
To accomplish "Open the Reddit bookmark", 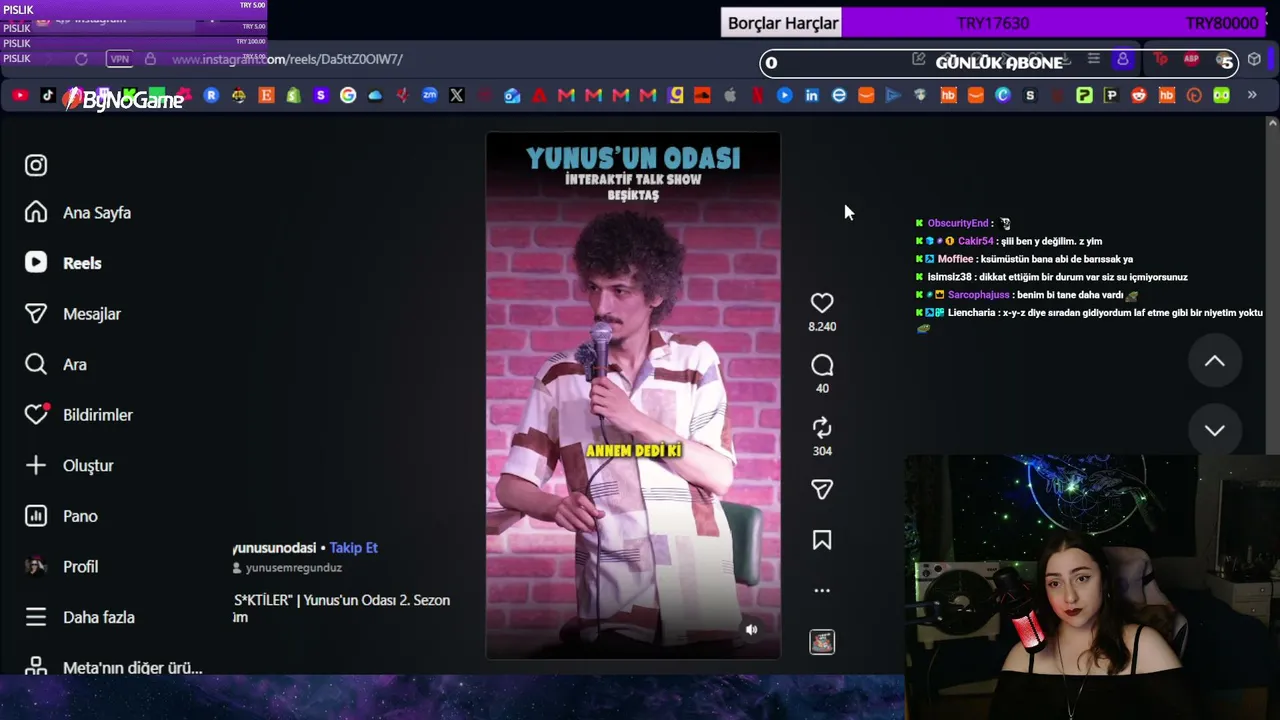I will click(1139, 95).
